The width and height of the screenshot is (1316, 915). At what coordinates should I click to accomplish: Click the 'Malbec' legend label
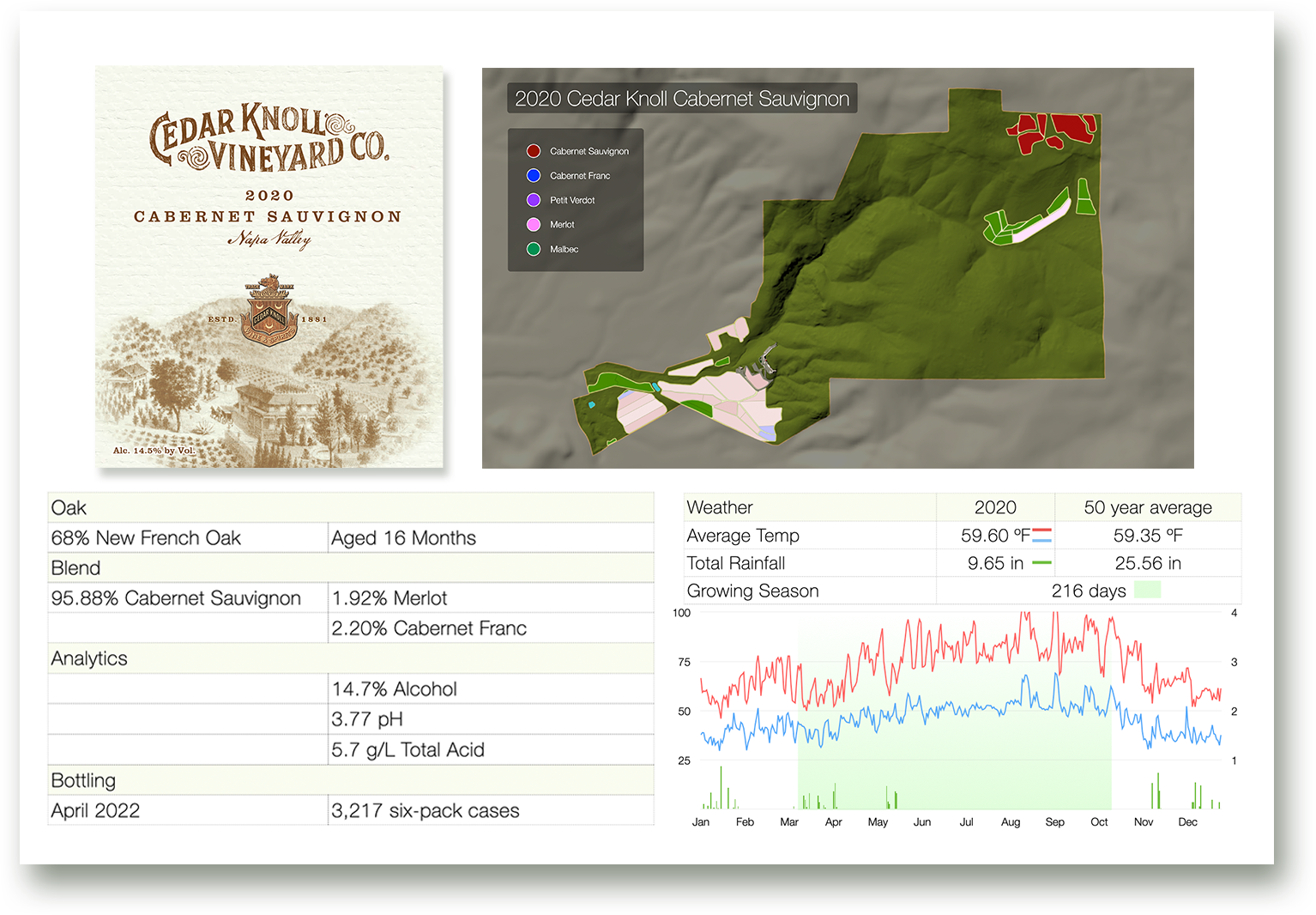pyautogui.click(x=564, y=249)
